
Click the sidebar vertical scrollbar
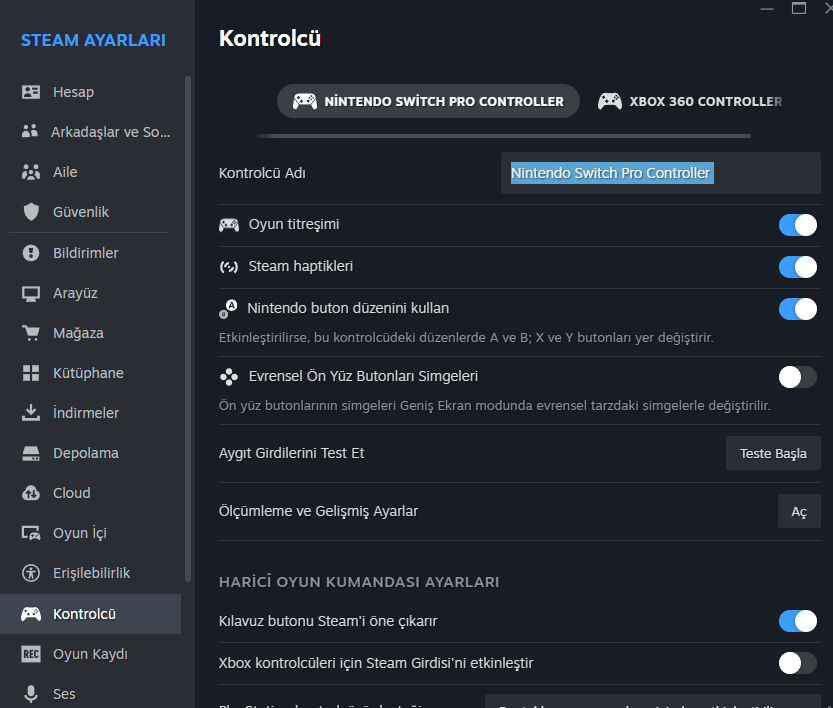pyautogui.click(x=188, y=329)
